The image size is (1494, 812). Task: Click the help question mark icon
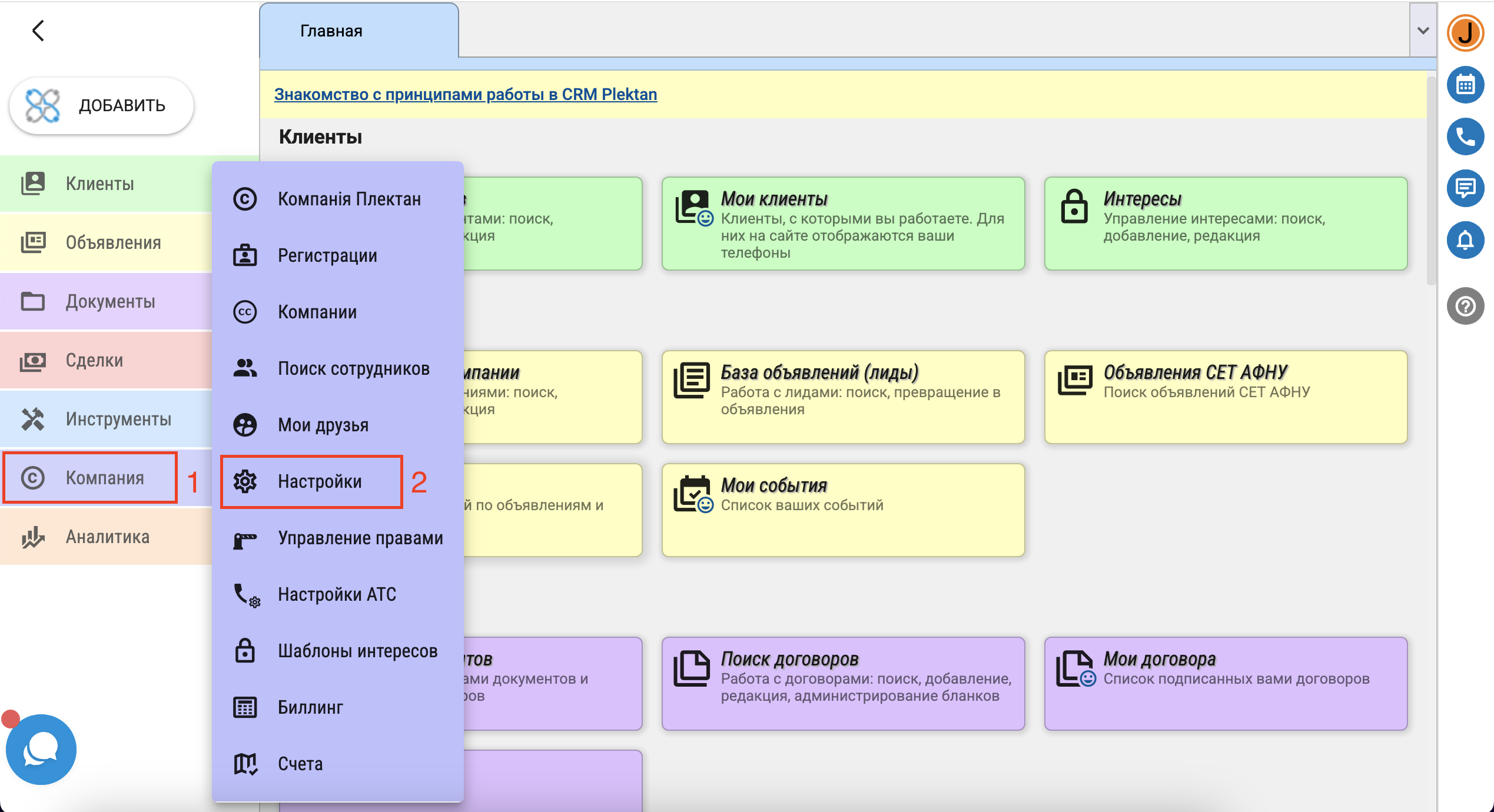[1465, 306]
